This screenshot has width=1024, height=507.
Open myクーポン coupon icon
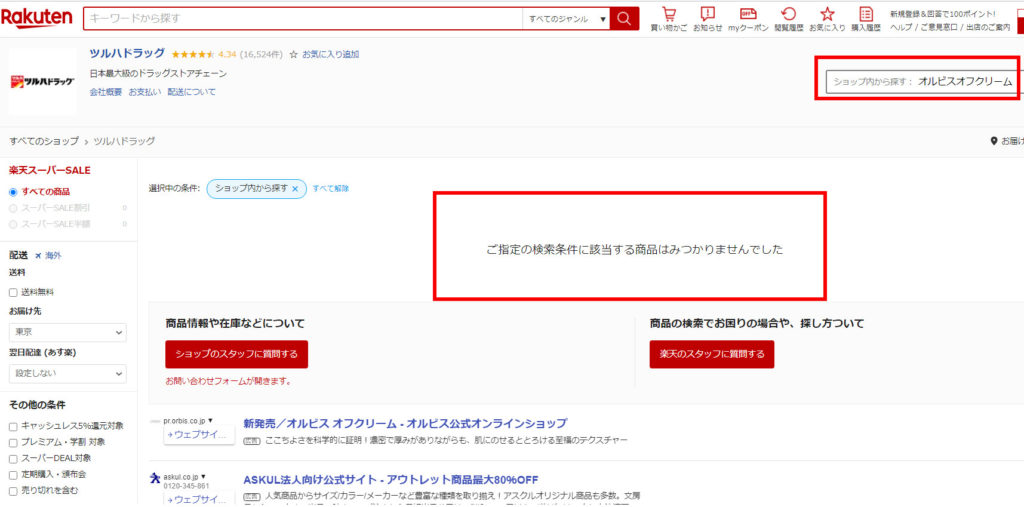pyautogui.click(x=748, y=19)
